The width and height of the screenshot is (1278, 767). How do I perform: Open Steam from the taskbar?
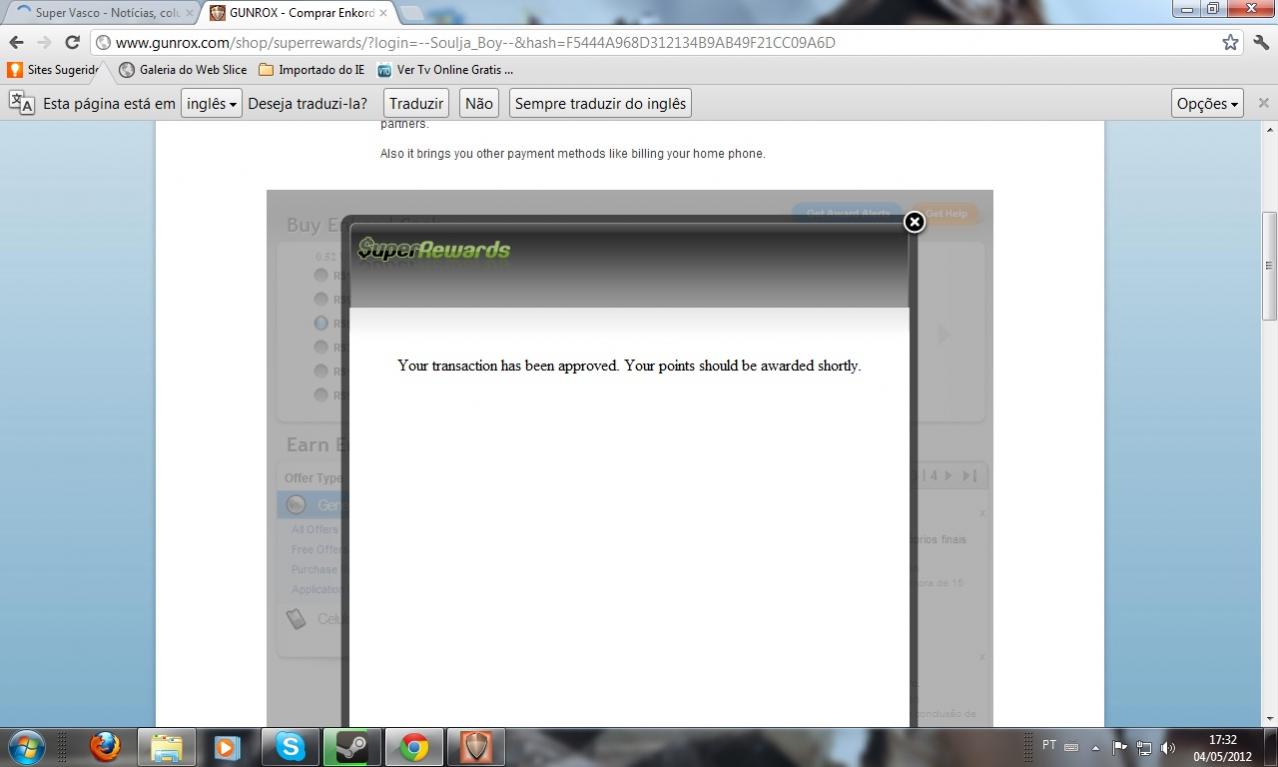351,747
